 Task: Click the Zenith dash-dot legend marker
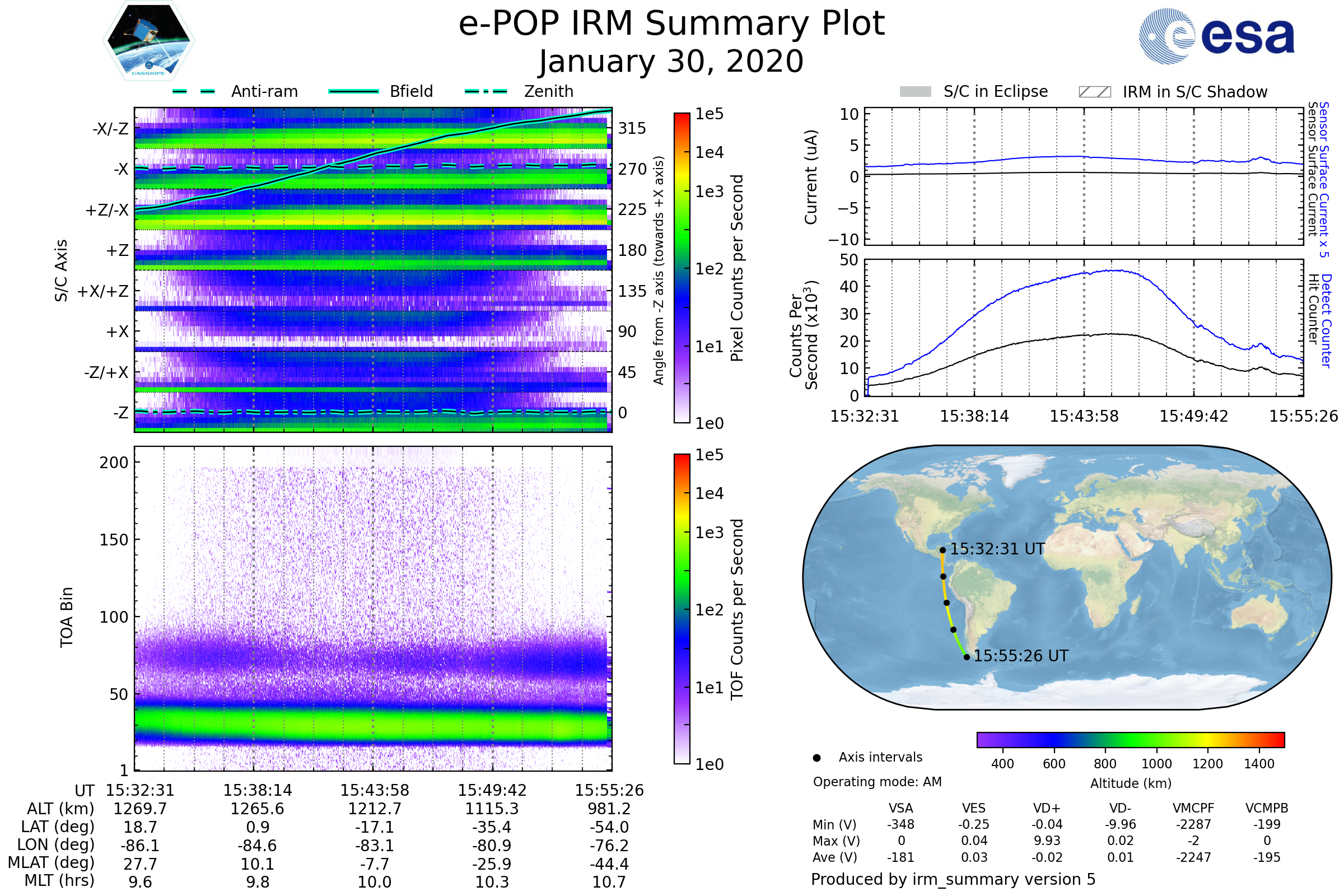(x=486, y=91)
